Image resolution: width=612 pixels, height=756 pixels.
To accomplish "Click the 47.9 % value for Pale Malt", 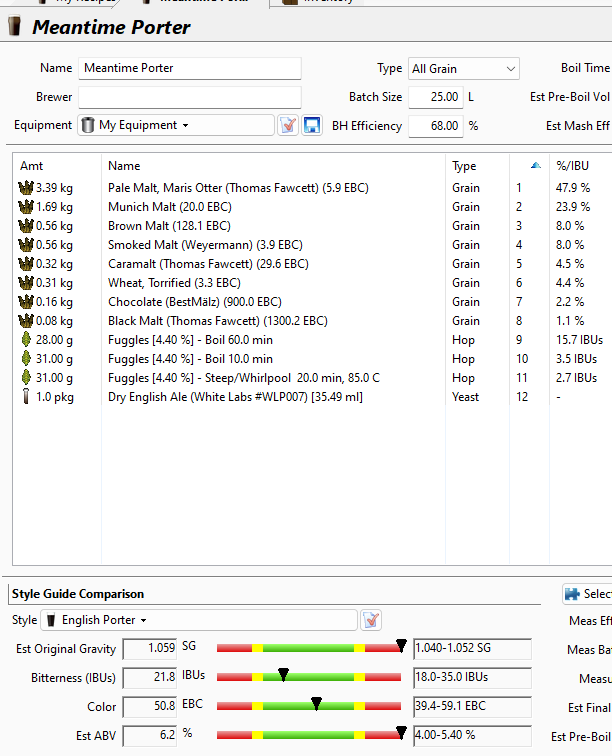I will click(572, 188).
